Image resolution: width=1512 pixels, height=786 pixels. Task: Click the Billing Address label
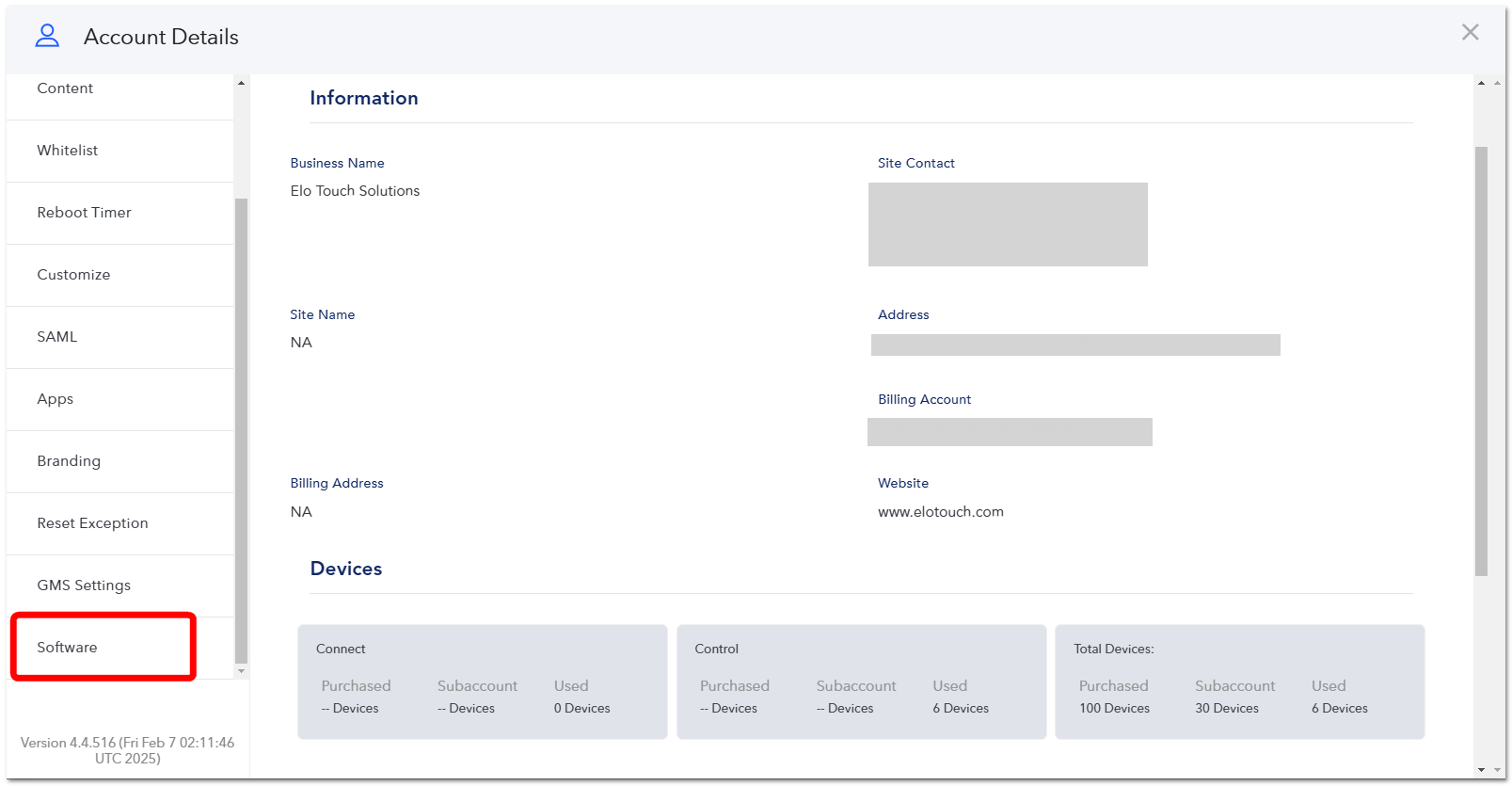pos(337,484)
